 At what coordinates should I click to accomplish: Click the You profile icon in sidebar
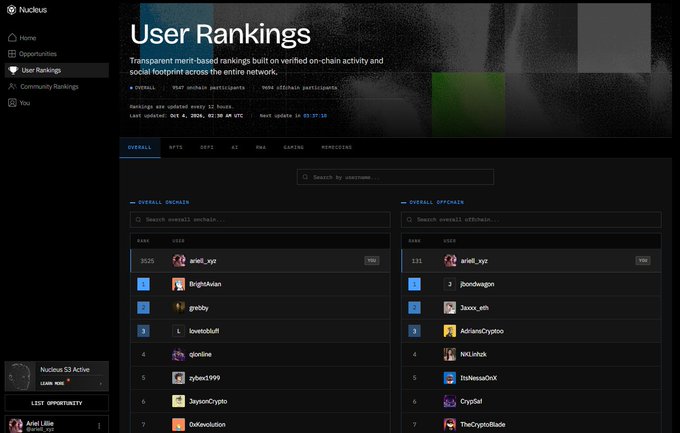[x=12, y=103]
